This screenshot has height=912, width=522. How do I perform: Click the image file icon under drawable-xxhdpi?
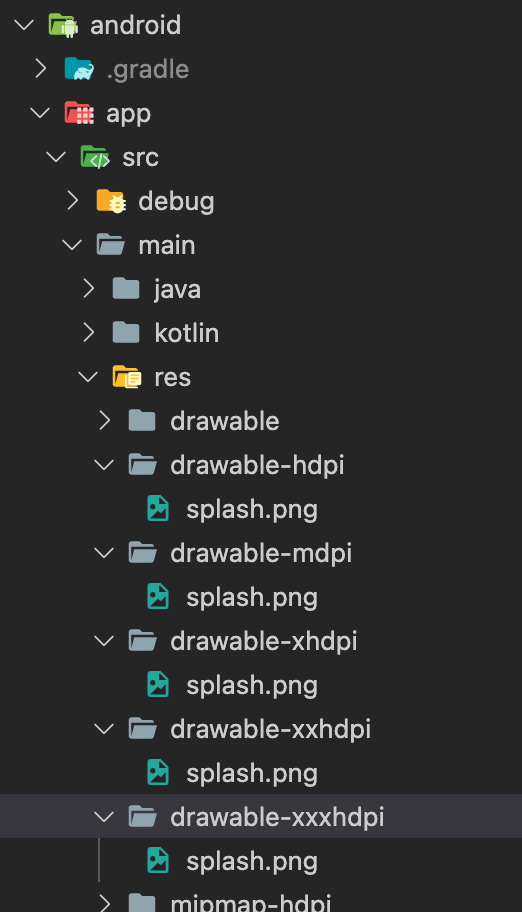click(158, 773)
